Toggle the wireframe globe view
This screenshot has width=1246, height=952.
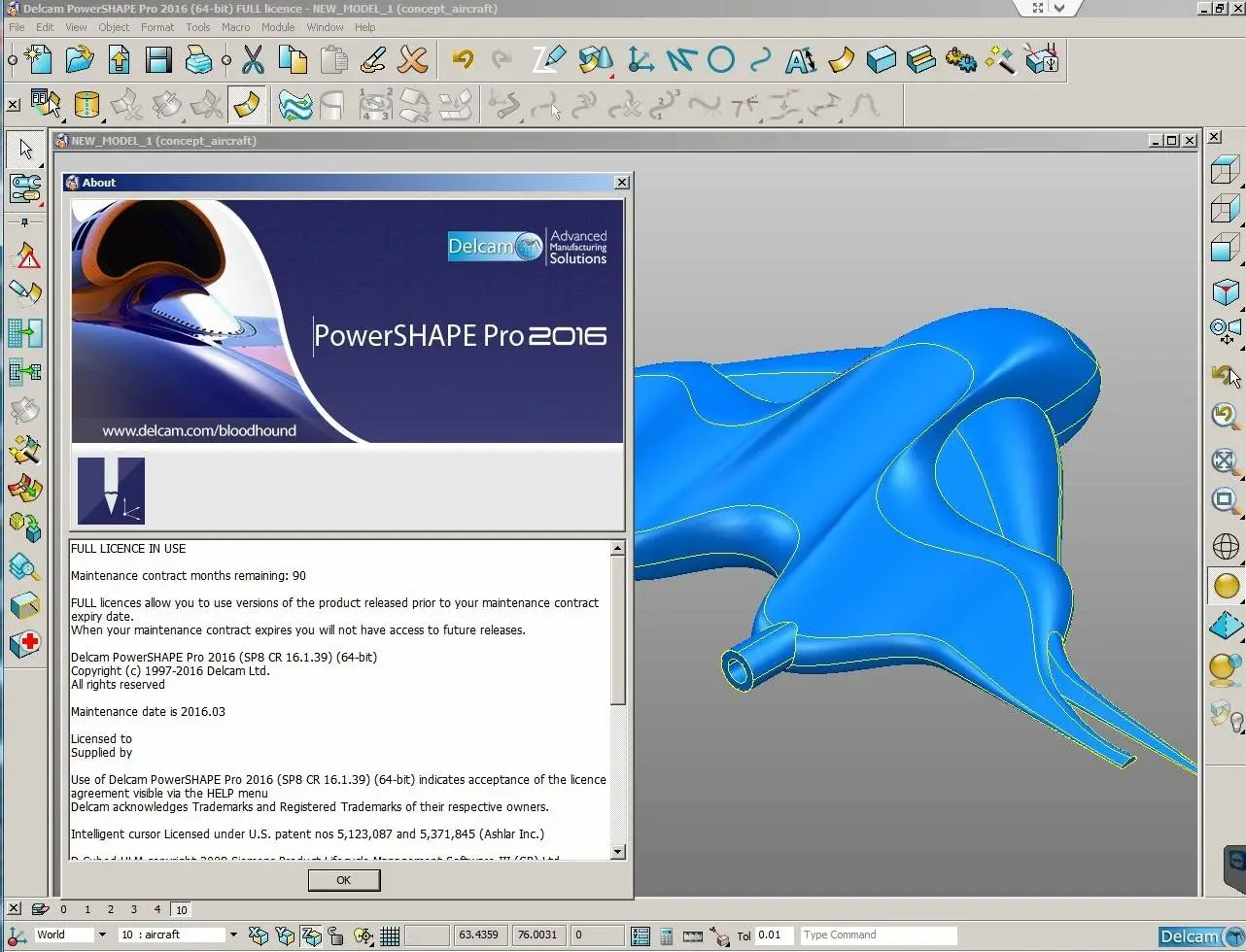coord(1225,547)
